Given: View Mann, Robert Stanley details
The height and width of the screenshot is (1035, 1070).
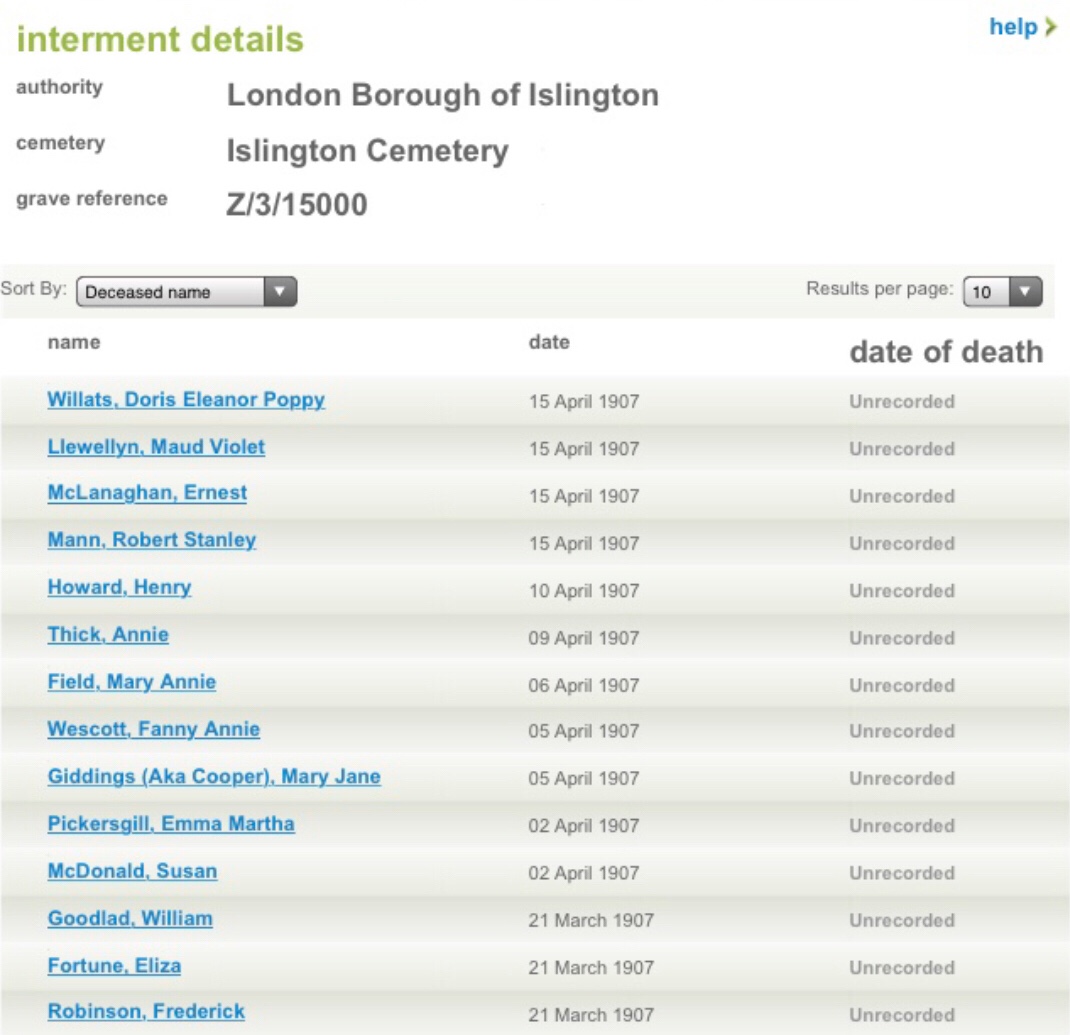Looking at the screenshot, I should point(152,540).
